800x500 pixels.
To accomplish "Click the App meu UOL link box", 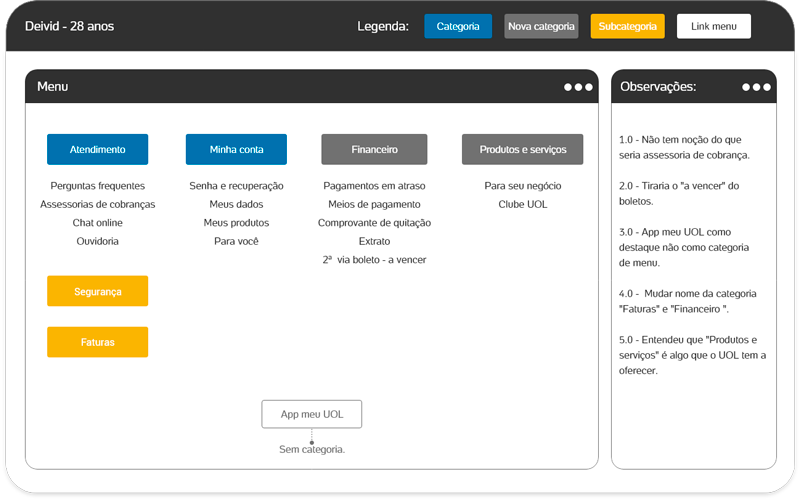I will point(311,414).
